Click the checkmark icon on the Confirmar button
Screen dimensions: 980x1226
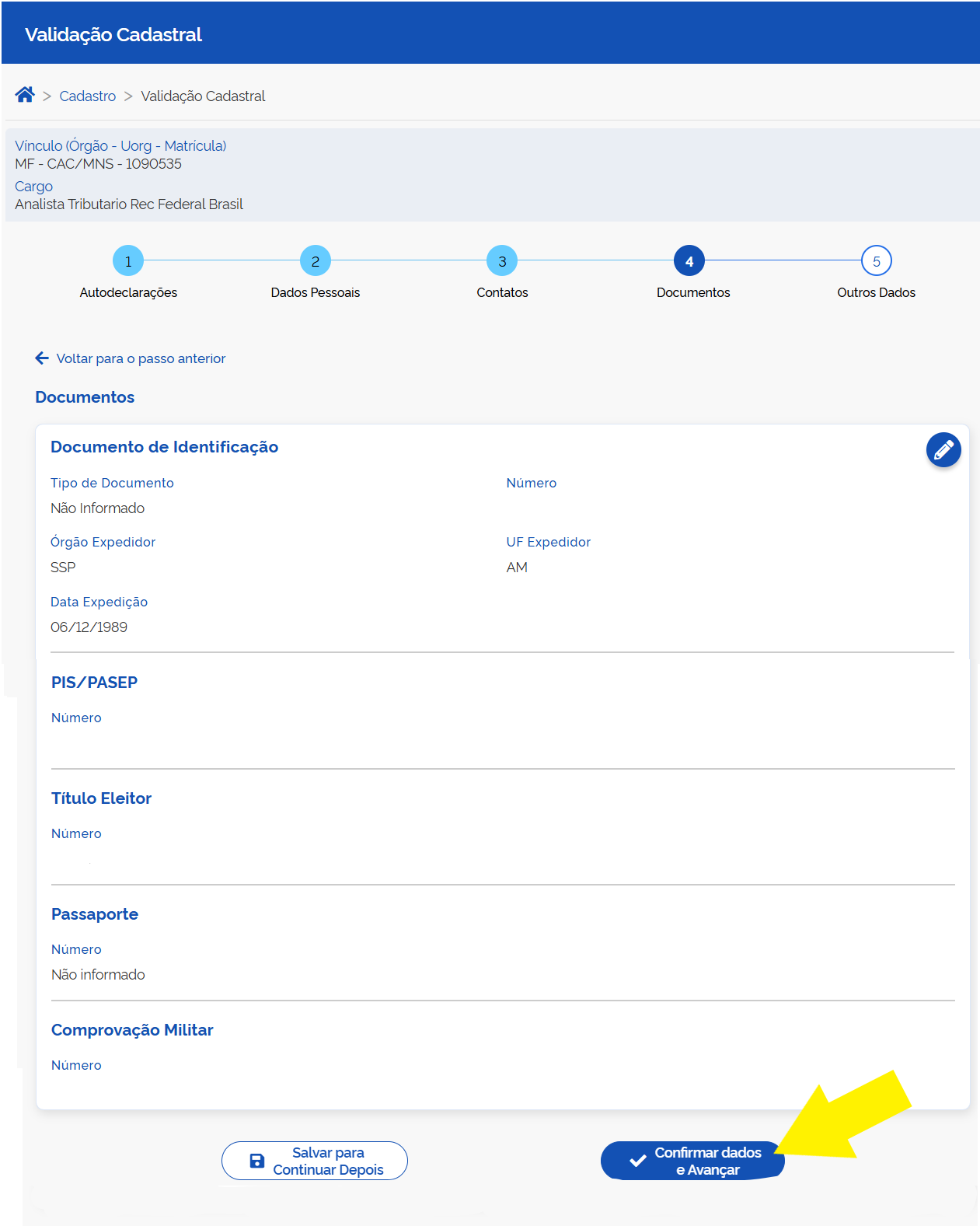click(x=638, y=1161)
